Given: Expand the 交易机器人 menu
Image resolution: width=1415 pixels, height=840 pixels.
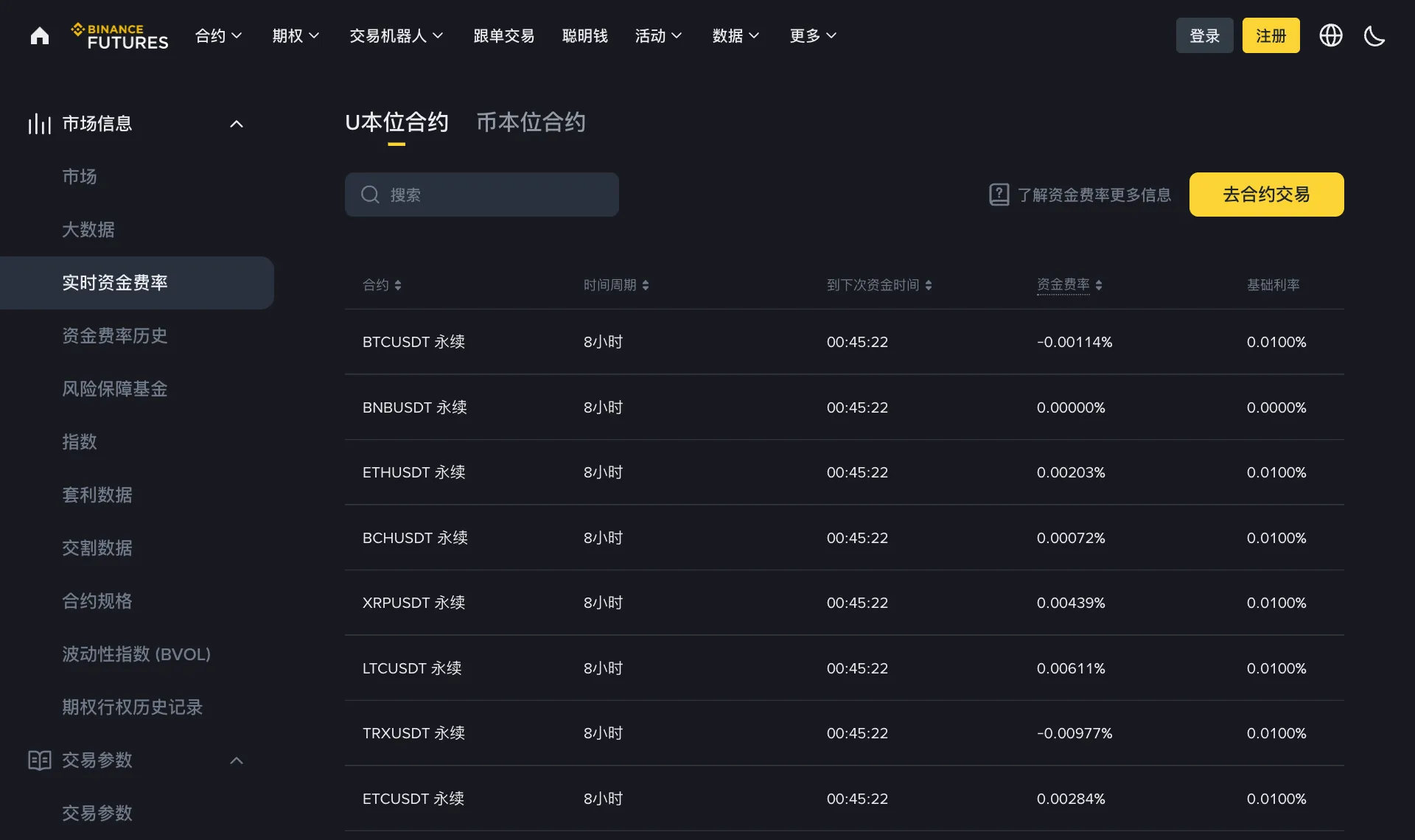Looking at the screenshot, I should (x=396, y=35).
